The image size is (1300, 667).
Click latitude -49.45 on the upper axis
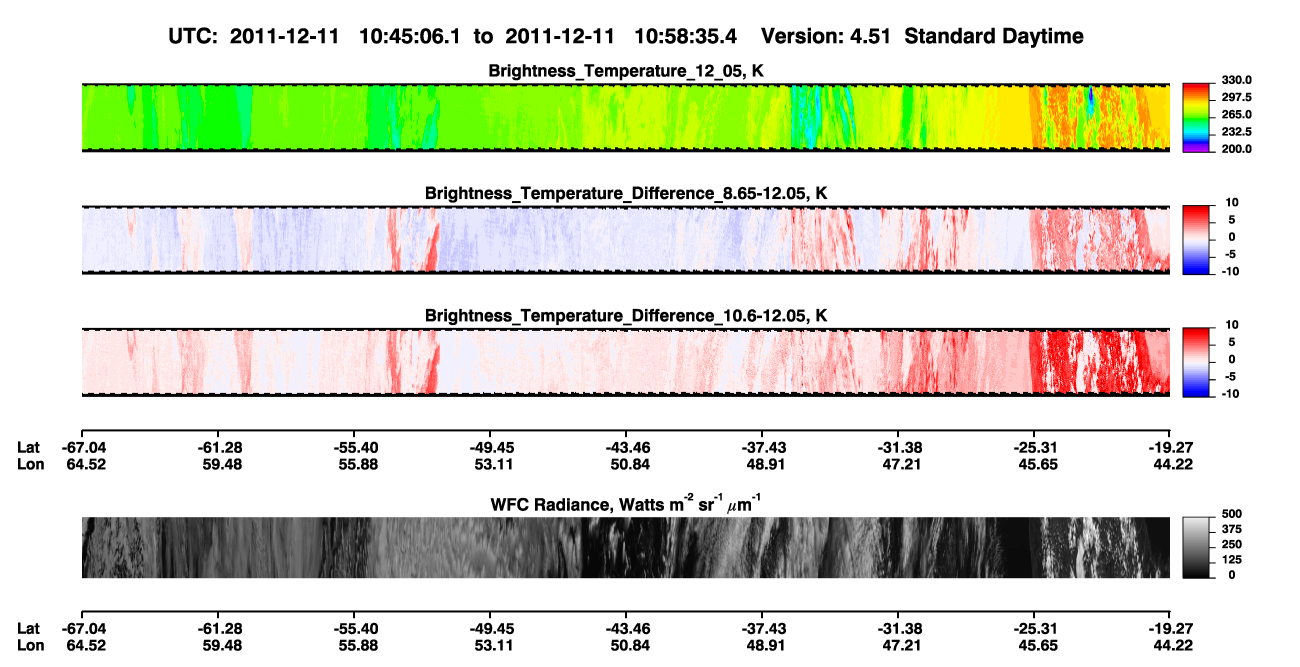pyautogui.click(x=492, y=446)
